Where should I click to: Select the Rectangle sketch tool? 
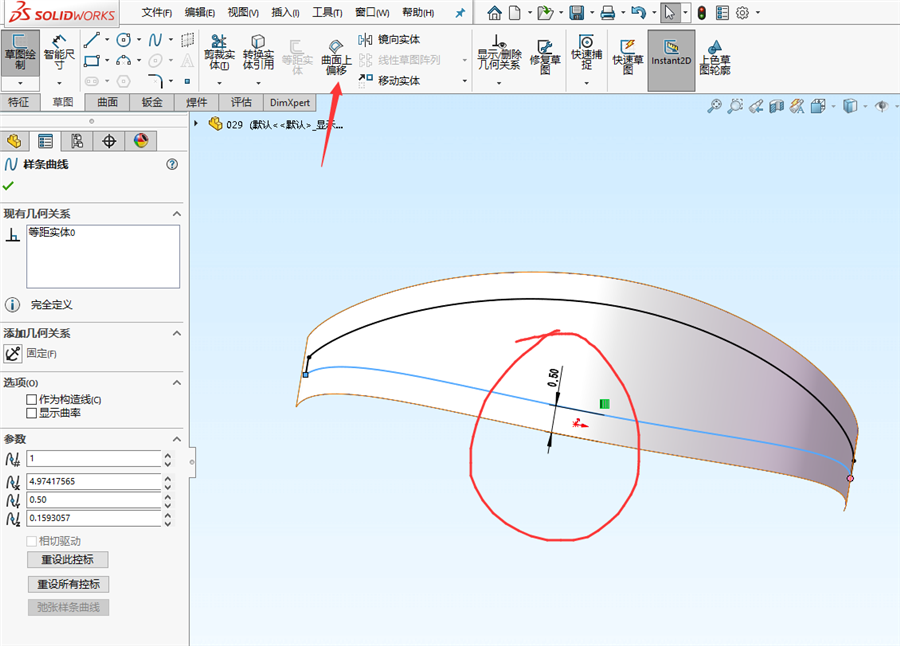(x=92, y=60)
